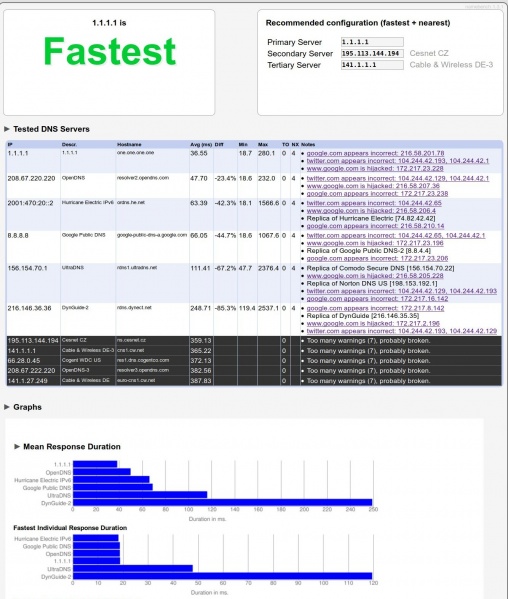Open link www.google.com is hijacked: 172.217.23.228
Screen dimensions: 508x599
(375, 168)
